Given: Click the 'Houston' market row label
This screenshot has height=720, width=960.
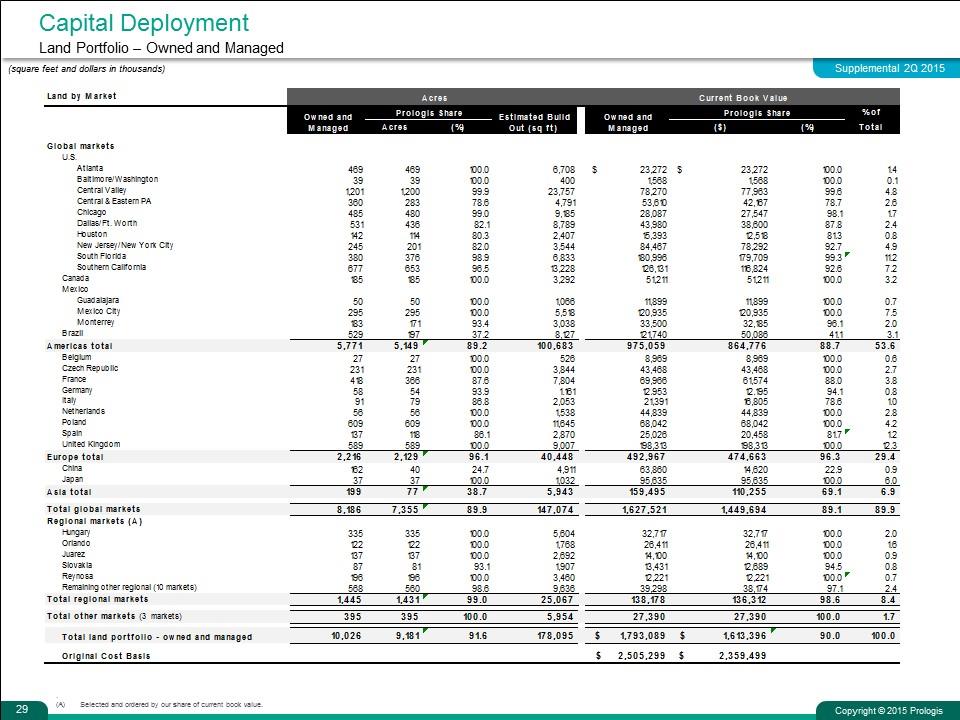Looking at the screenshot, I should click(92, 234).
